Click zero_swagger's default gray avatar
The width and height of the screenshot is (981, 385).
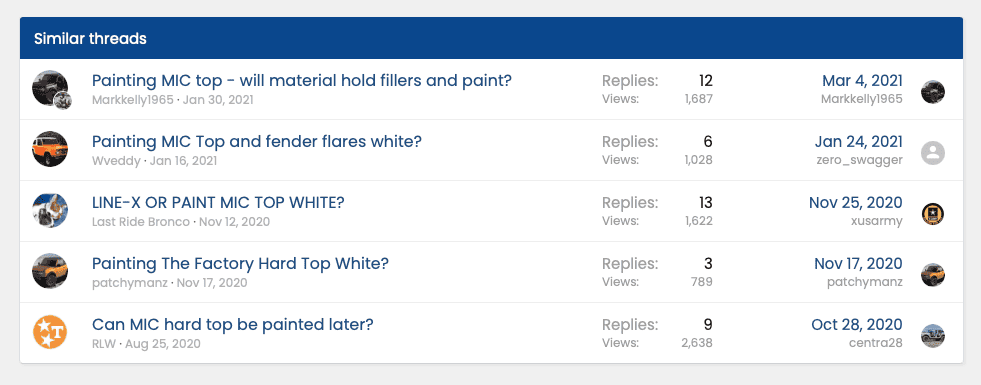tap(933, 153)
